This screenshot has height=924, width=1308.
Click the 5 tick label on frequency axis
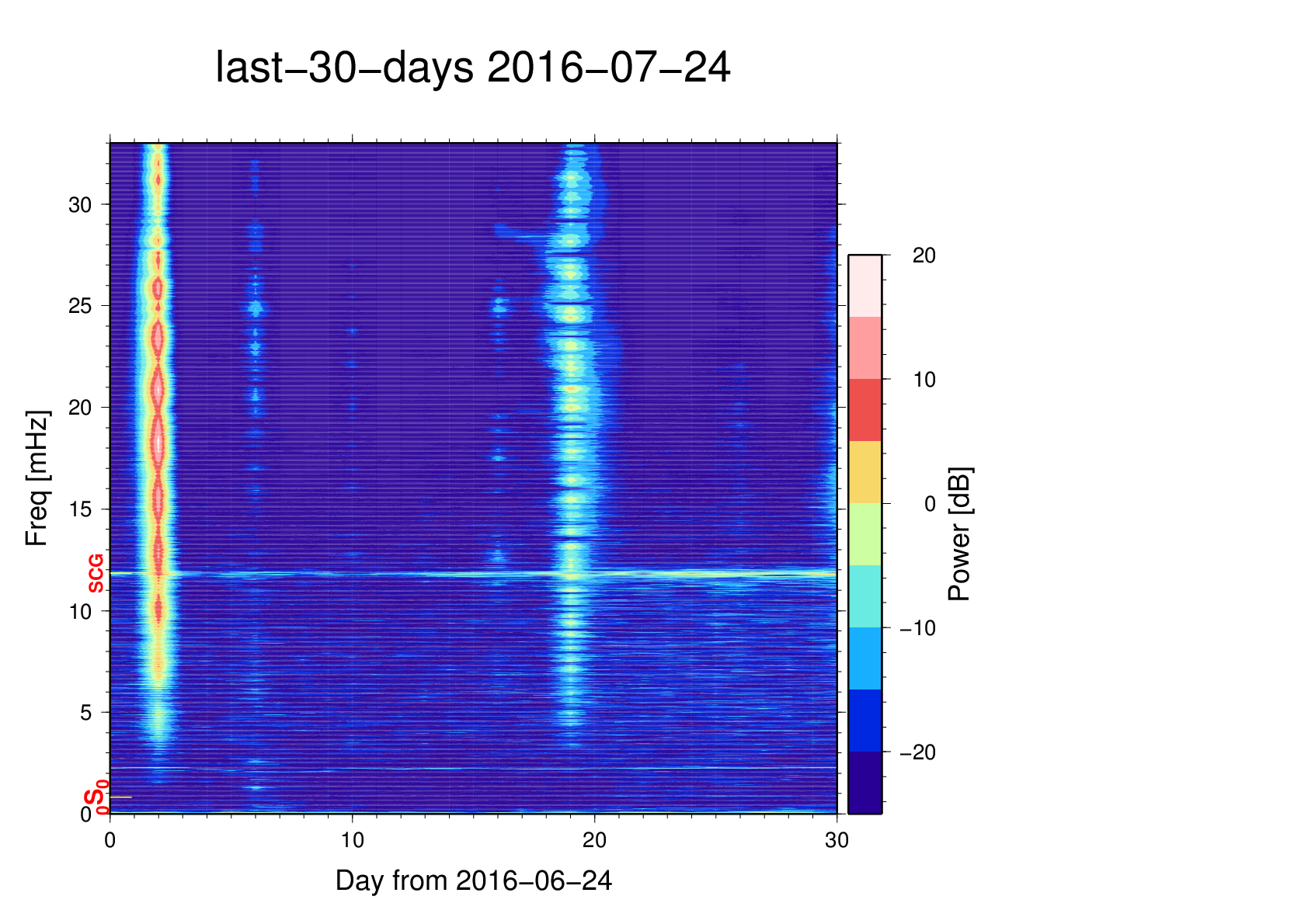86,713
